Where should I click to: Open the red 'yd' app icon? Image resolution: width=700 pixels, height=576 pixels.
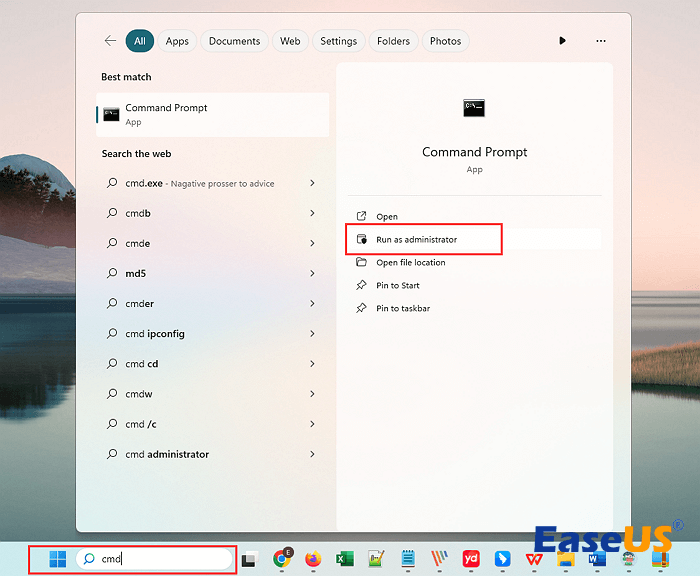tap(470, 559)
